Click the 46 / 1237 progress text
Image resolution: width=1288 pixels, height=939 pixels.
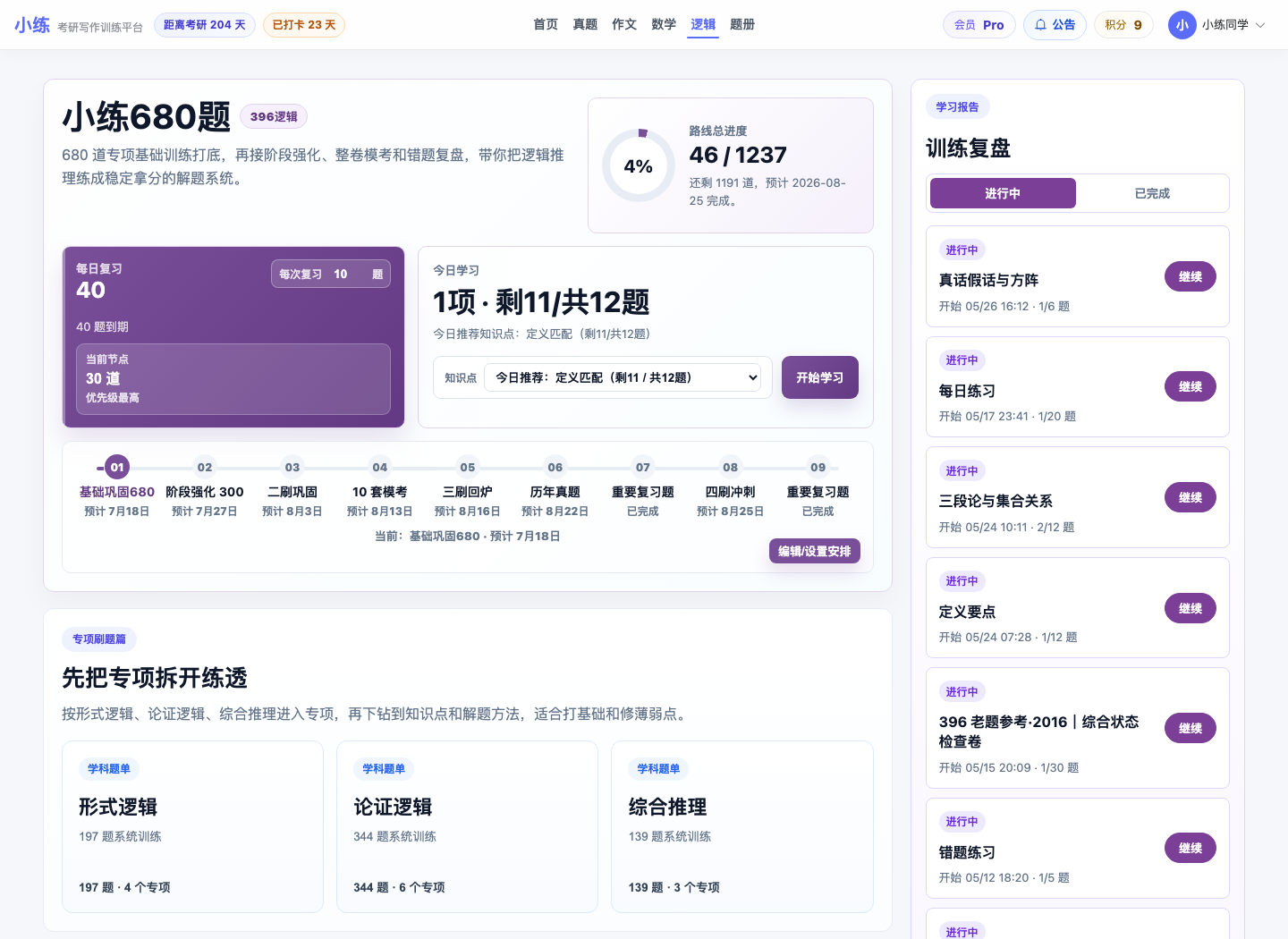point(738,155)
